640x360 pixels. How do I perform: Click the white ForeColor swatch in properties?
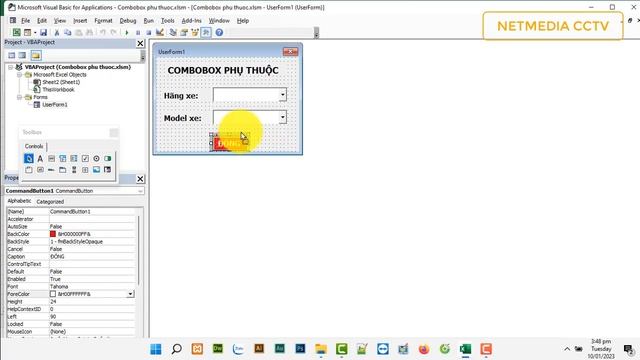pos(53,294)
